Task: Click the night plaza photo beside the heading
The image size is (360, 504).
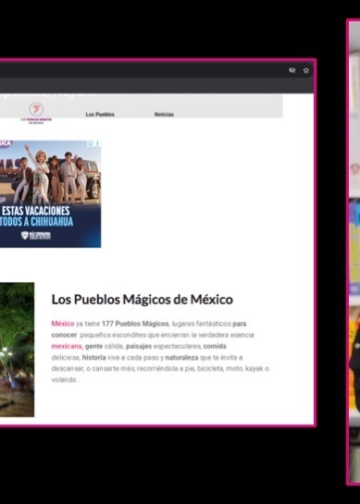Action: pos(17,350)
